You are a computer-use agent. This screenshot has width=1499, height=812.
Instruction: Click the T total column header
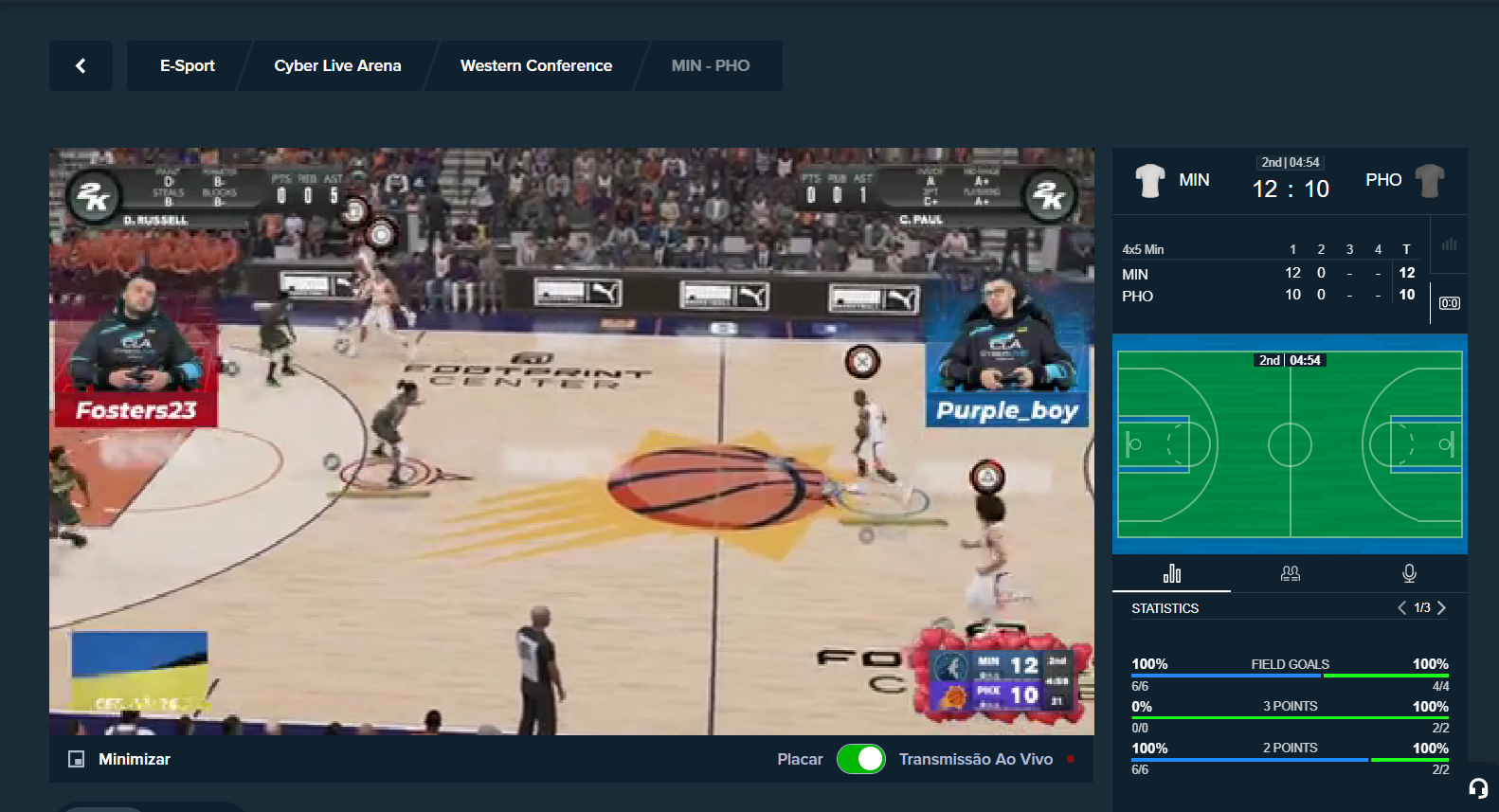(1406, 249)
